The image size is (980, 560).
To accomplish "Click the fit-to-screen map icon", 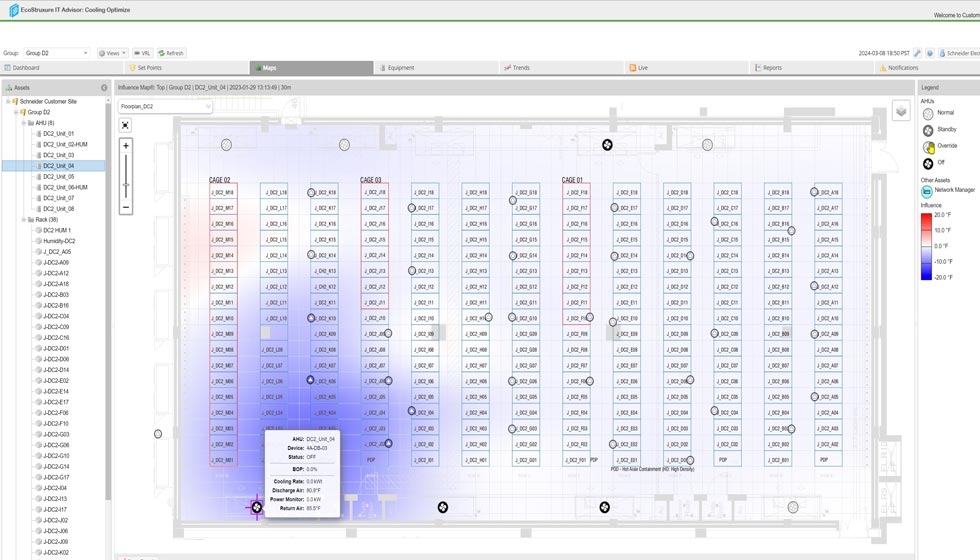I will tap(125, 125).
